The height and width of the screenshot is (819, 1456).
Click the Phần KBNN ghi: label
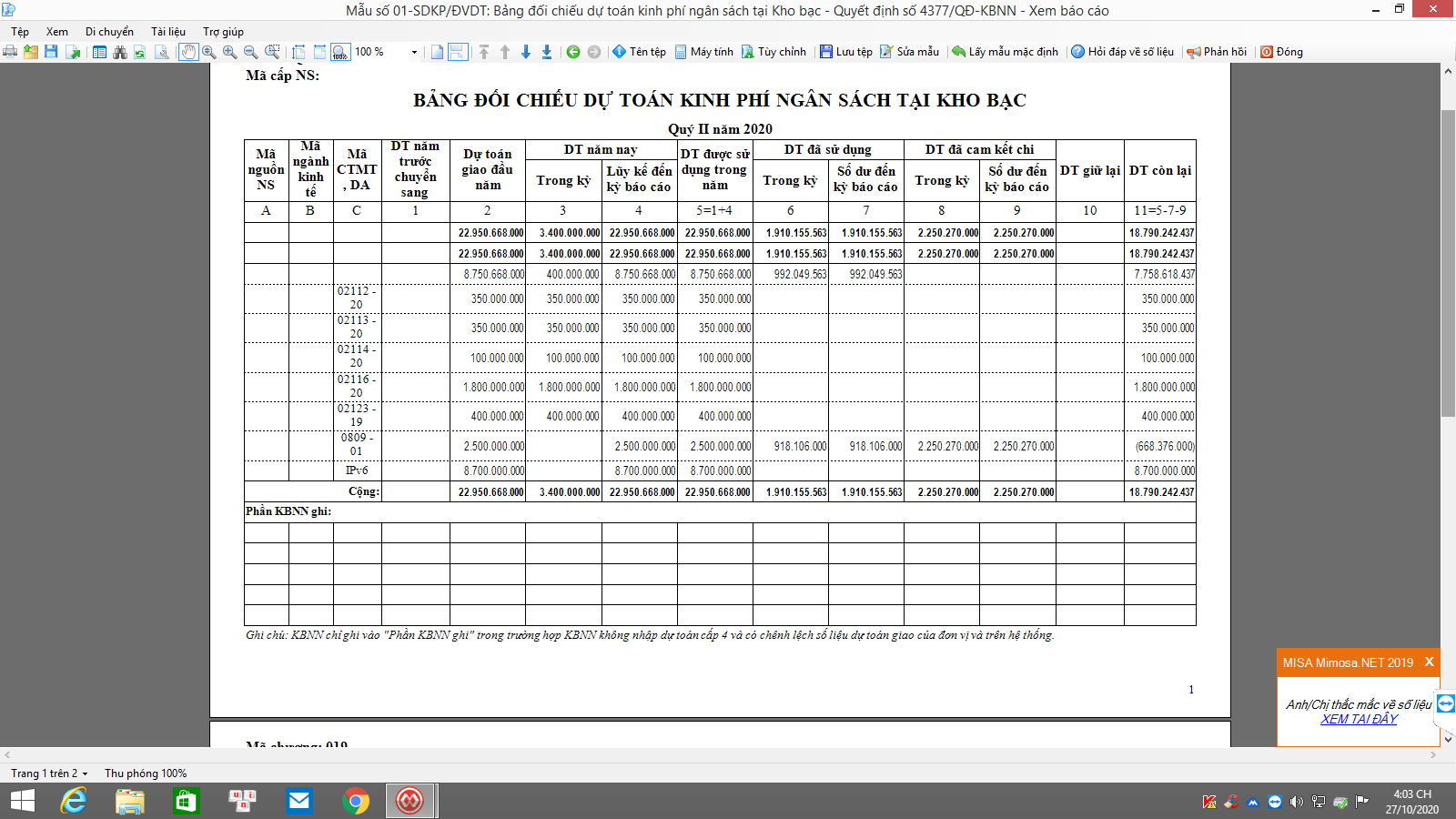288,511
